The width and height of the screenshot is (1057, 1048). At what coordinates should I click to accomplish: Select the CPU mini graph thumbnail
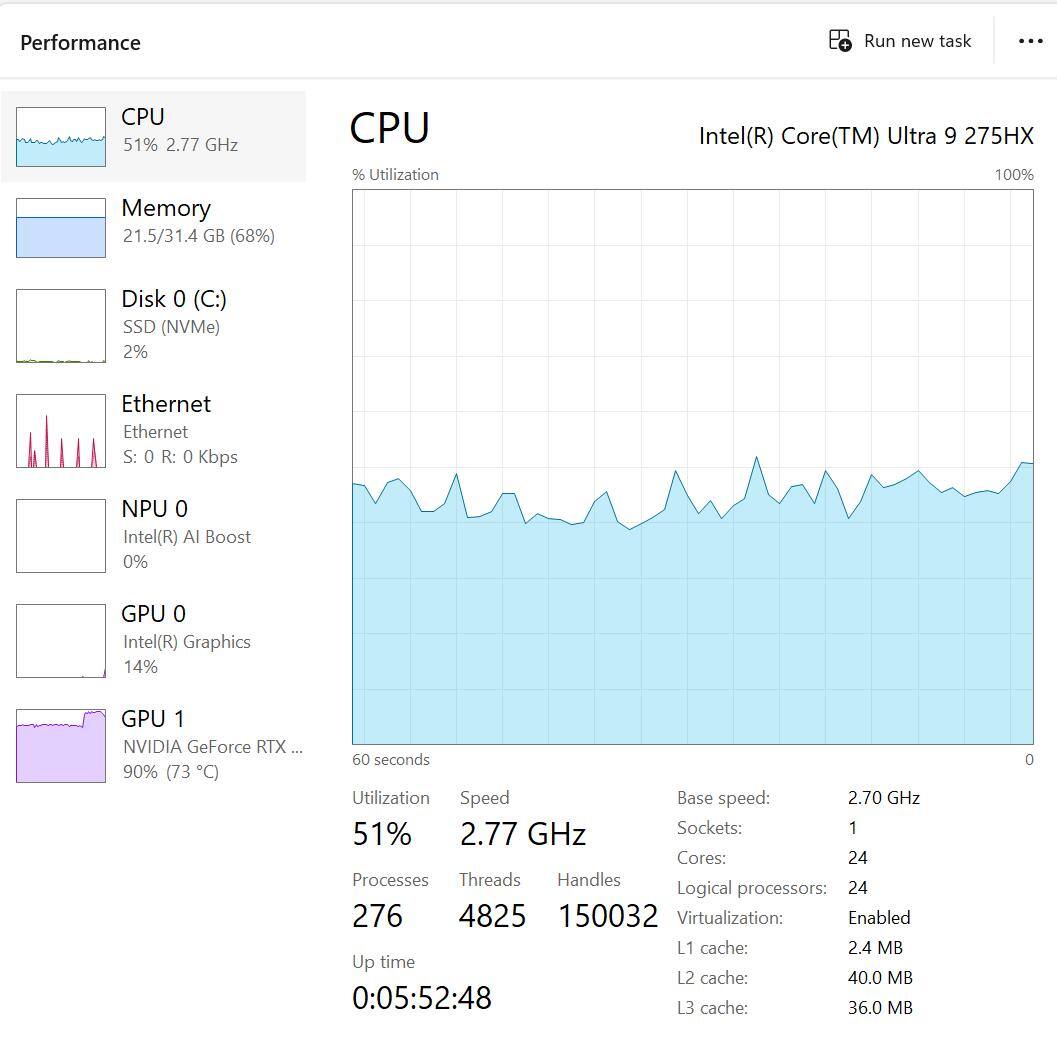click(61, 137)
